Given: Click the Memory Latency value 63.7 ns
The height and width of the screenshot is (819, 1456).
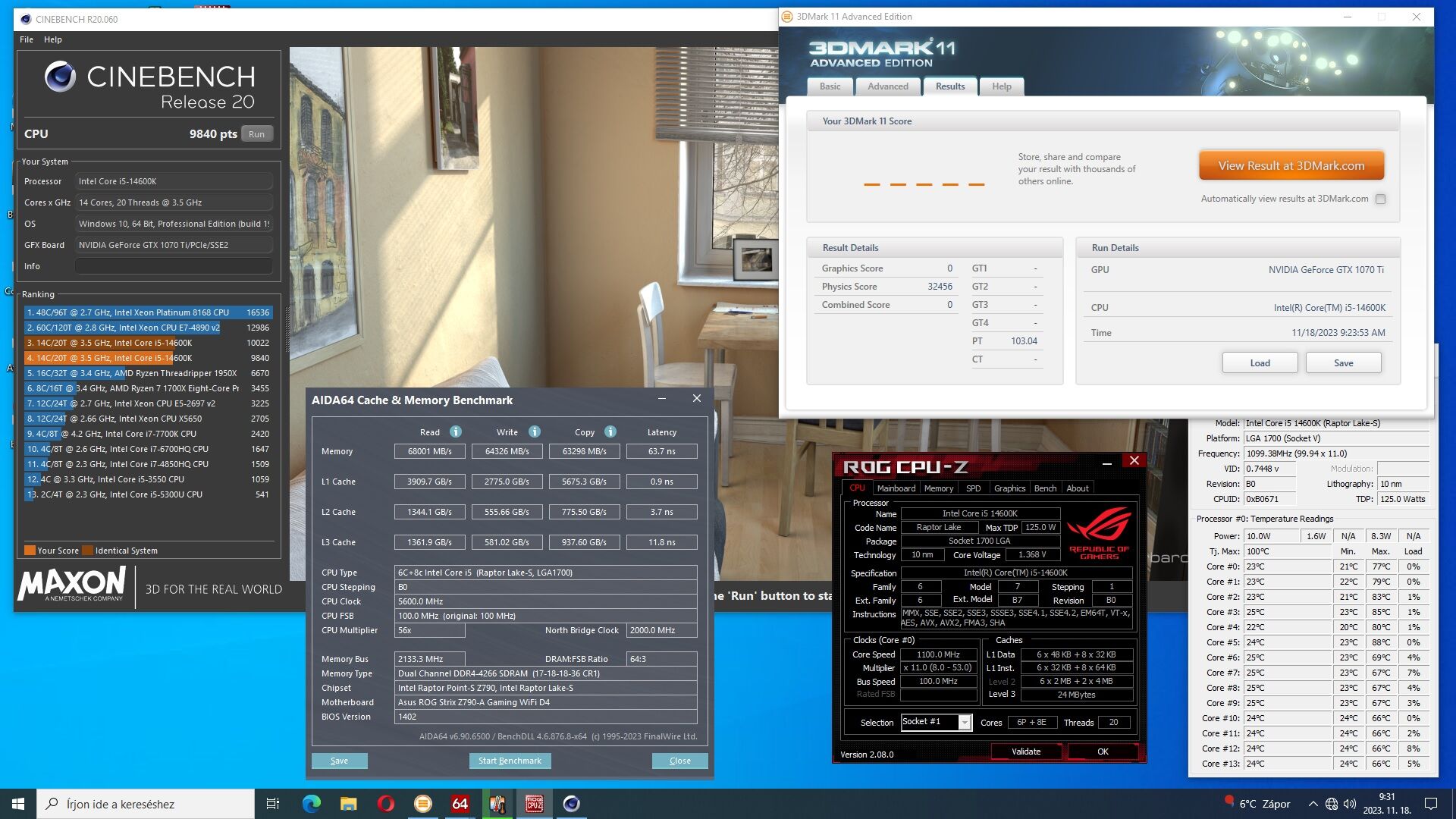Looking at the screenshot, I should click(x=661, y=451).
